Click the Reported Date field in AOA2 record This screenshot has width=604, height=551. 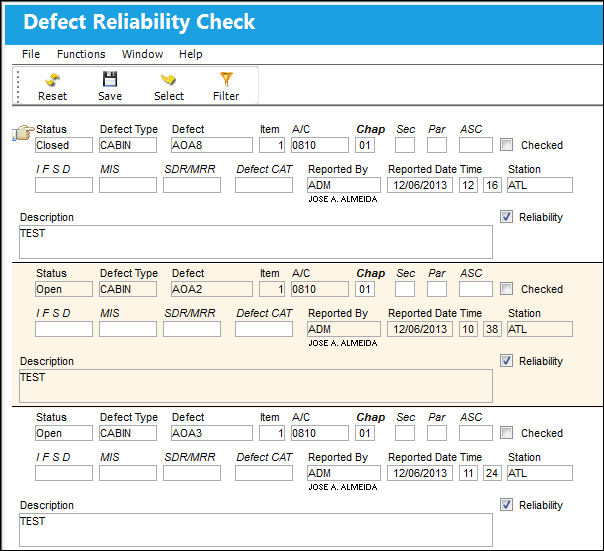pyautogui.click(x=420, y=329)
